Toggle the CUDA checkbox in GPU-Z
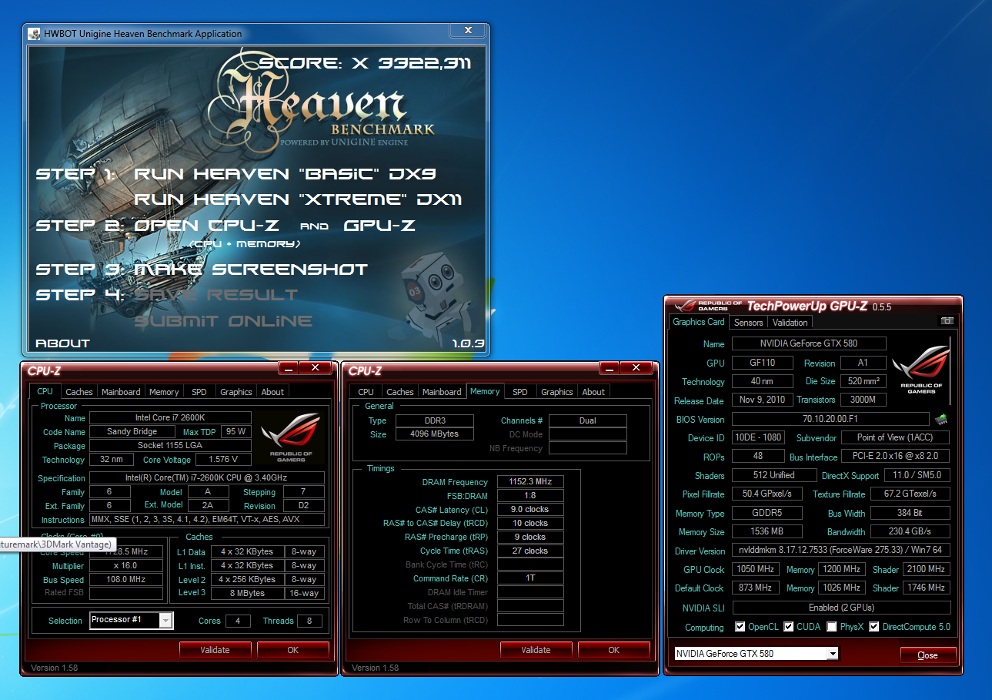 788,627
